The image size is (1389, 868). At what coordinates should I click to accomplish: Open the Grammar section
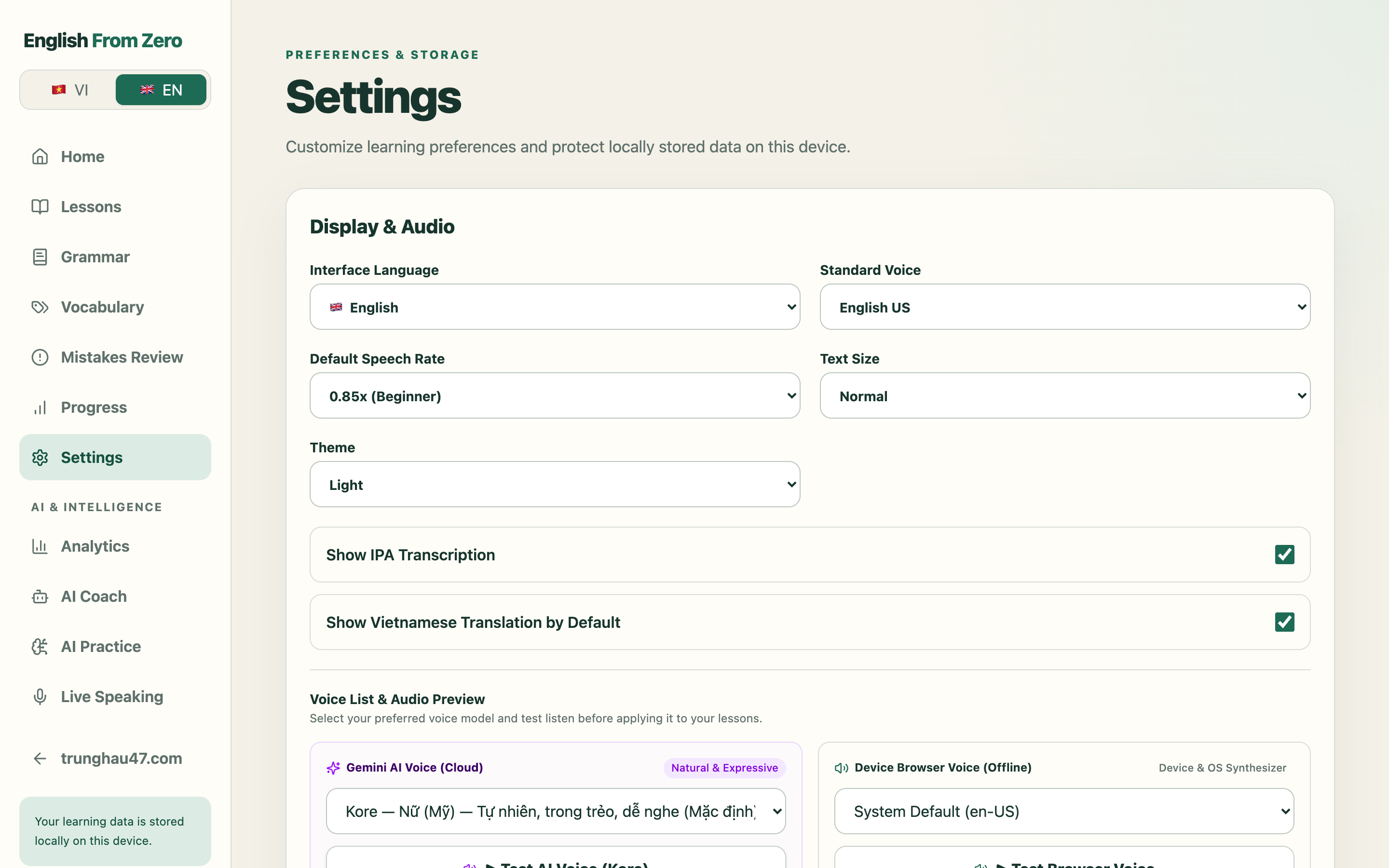pos(115,257)
